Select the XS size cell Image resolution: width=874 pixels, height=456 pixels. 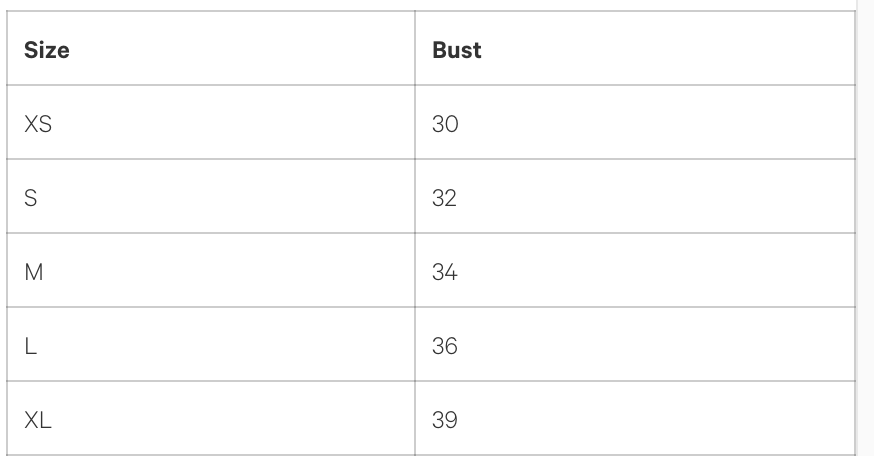click(38, 124)
